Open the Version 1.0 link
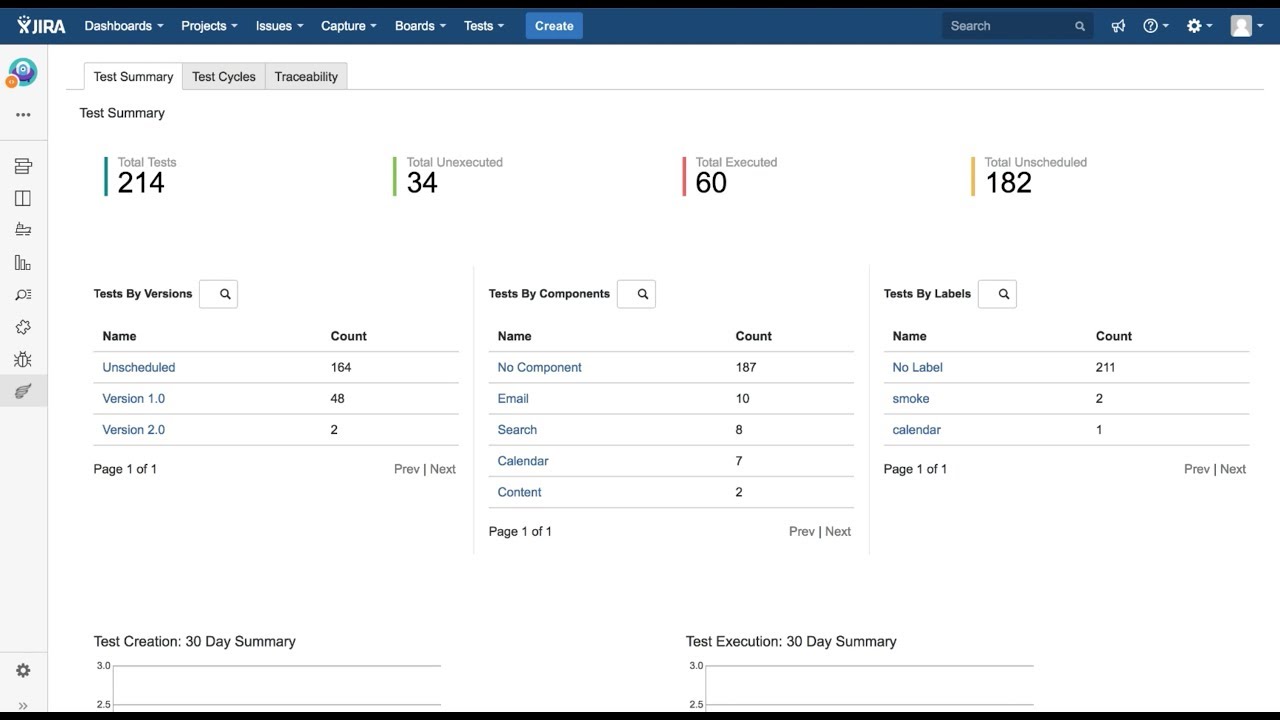Image resolution: width=1280 pixels, height=720 pixels. pos(134,398)
